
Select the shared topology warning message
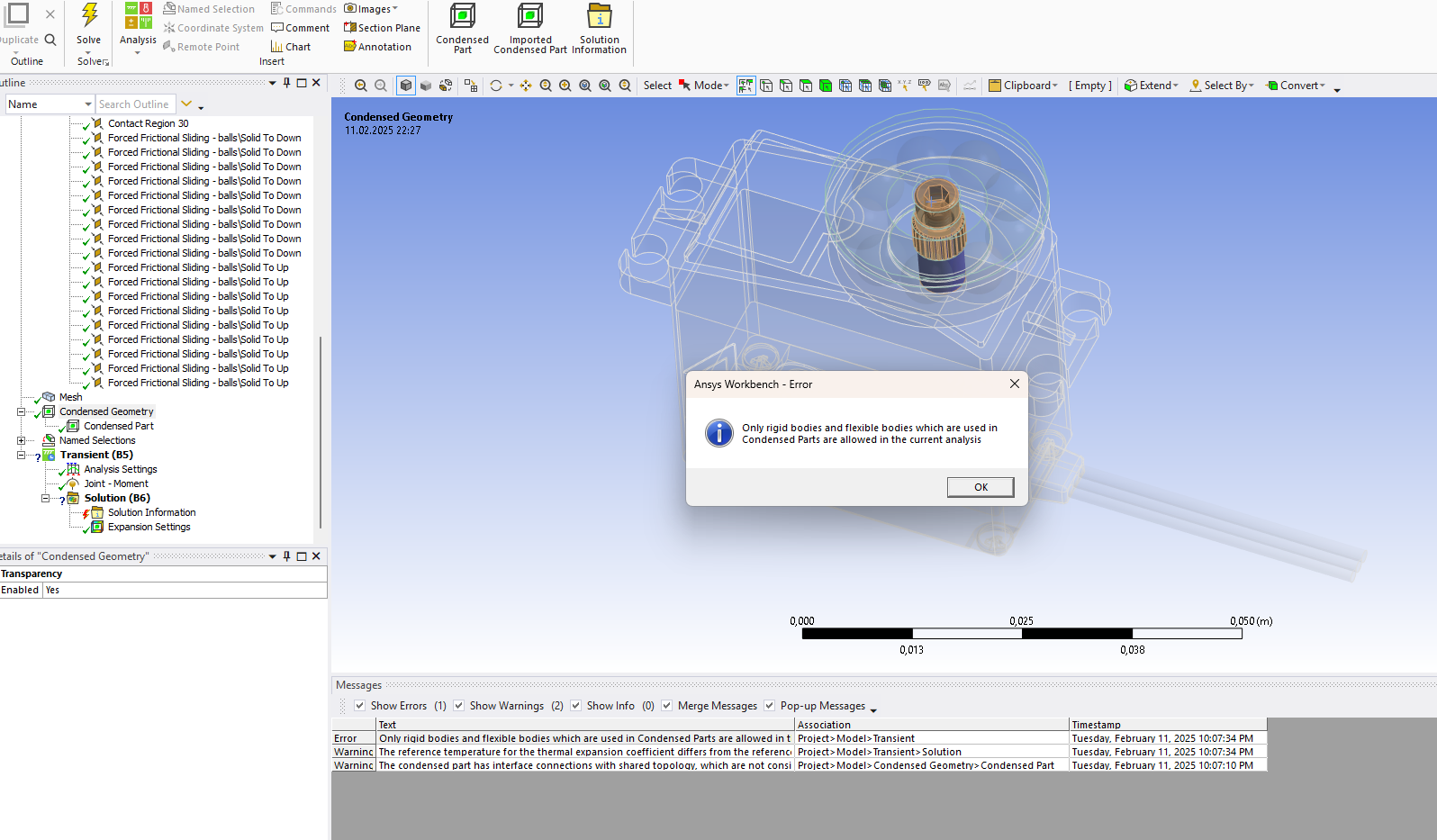[799, 765]
